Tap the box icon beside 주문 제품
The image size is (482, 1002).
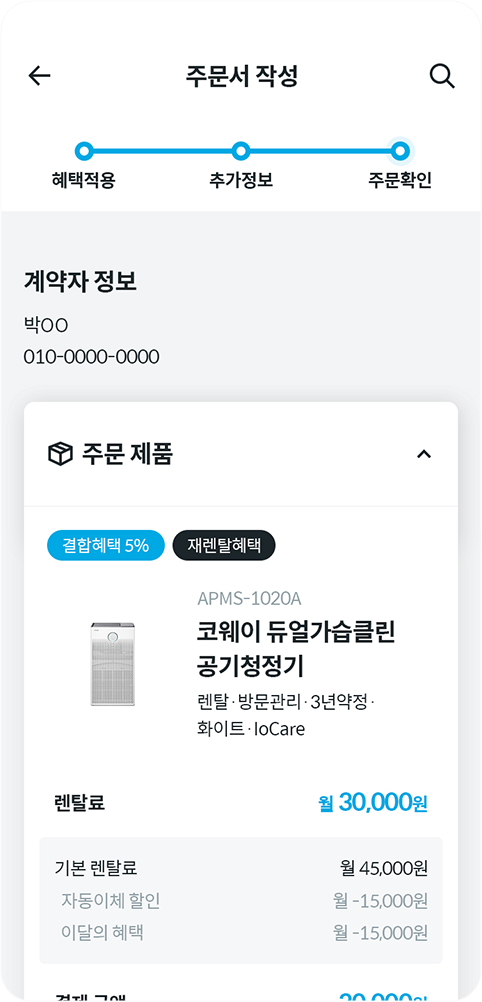[59, 454]
